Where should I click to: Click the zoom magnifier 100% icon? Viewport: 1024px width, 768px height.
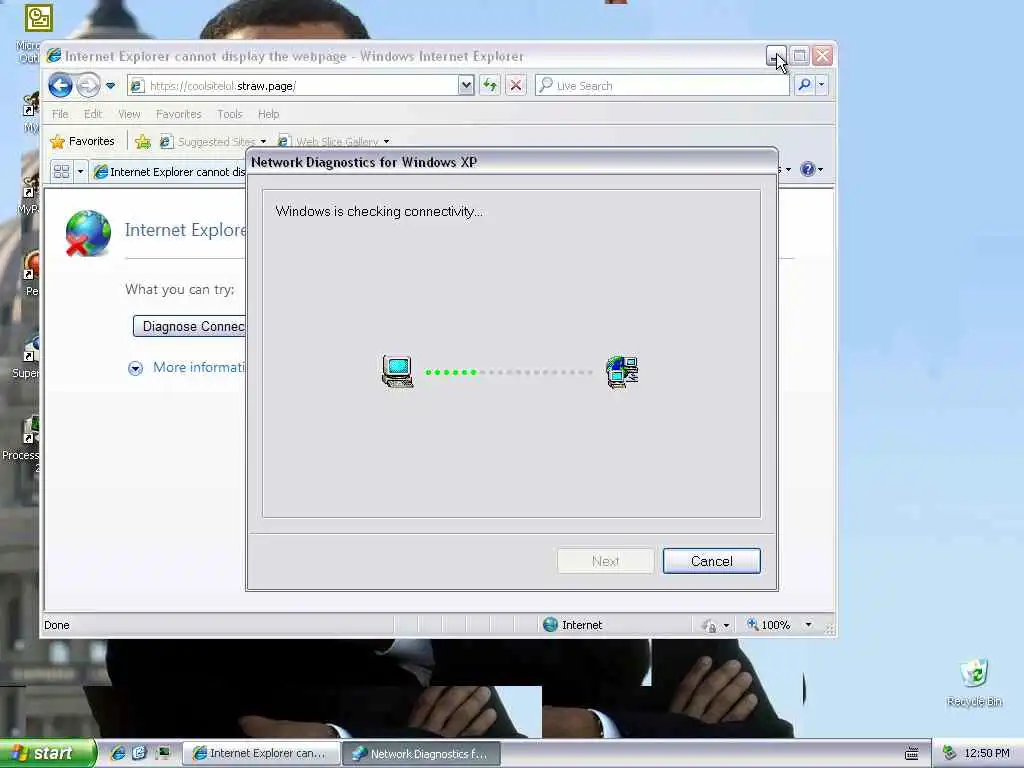pos(752,624)
